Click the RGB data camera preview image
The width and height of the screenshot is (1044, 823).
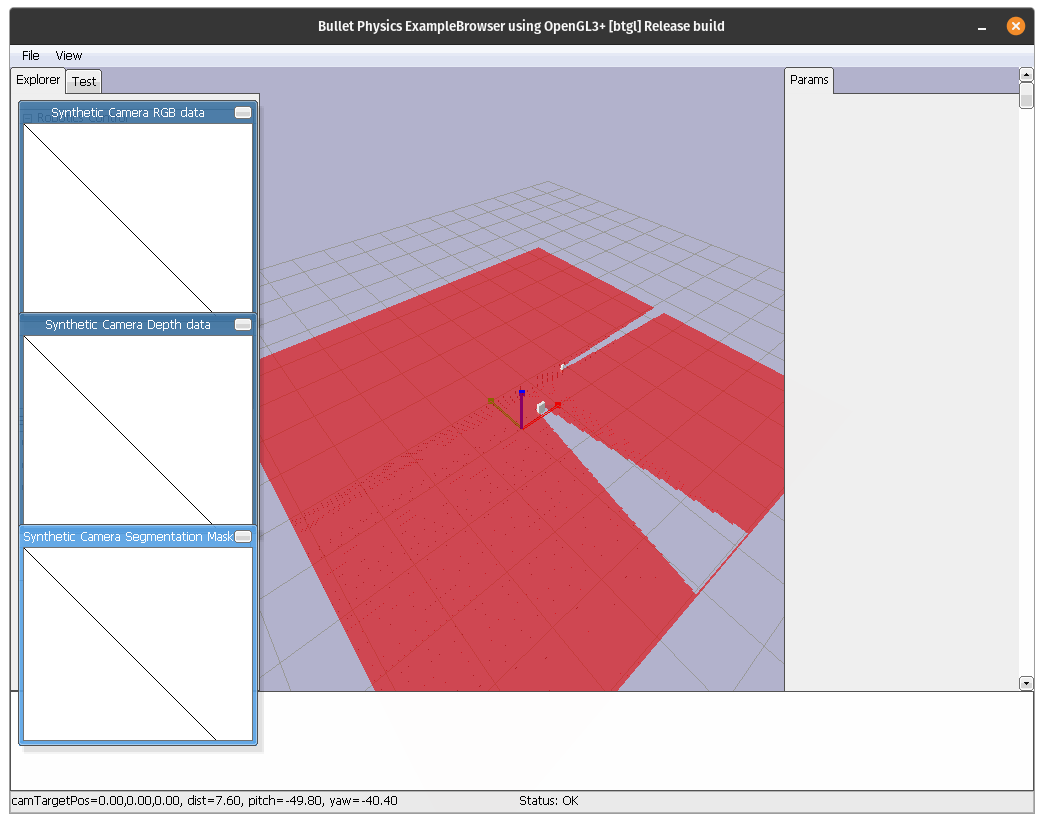point(138,218)
